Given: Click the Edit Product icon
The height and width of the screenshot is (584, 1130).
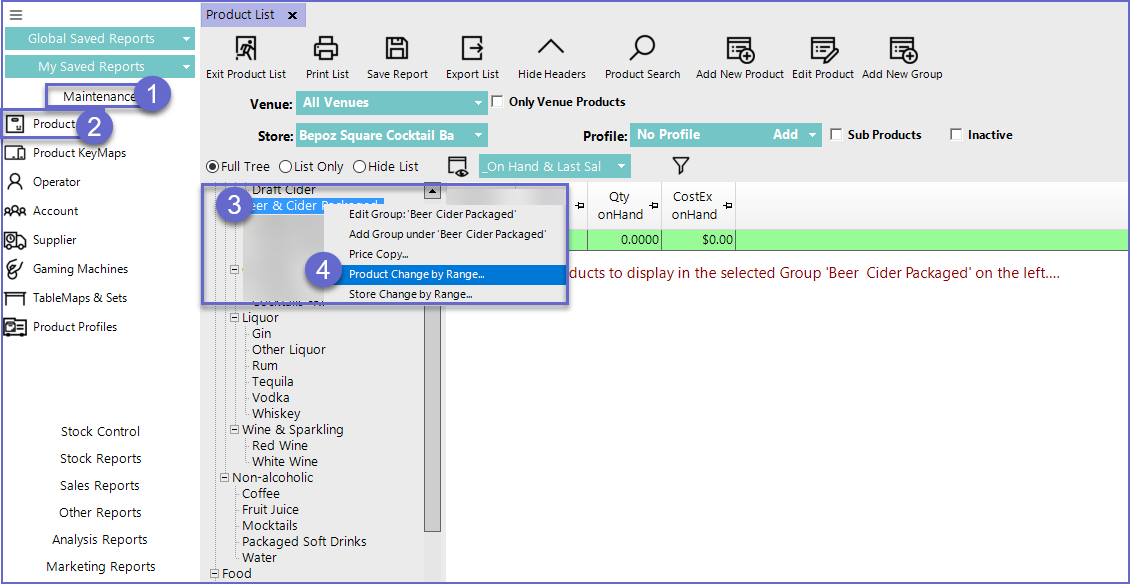Looking at the screenshot, I should (823, 49).
